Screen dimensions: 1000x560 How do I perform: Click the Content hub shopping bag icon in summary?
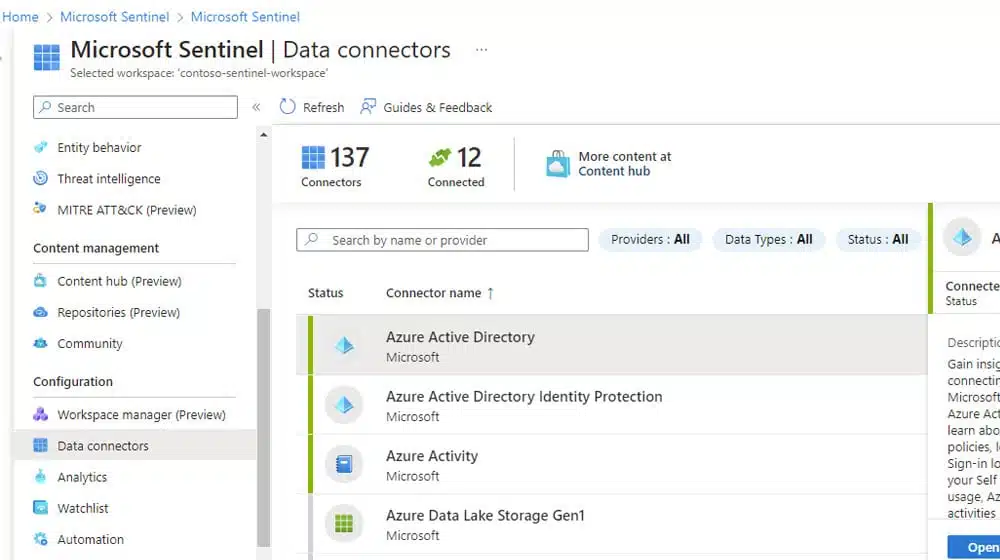tap(557, 164)
